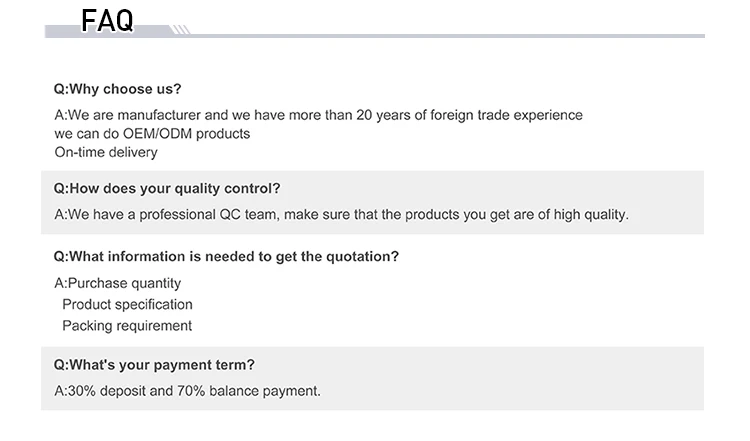Click the "A:Purchase quantity" line
The width and height of the screenshot is (750, 441).
[x=118, y=283]
